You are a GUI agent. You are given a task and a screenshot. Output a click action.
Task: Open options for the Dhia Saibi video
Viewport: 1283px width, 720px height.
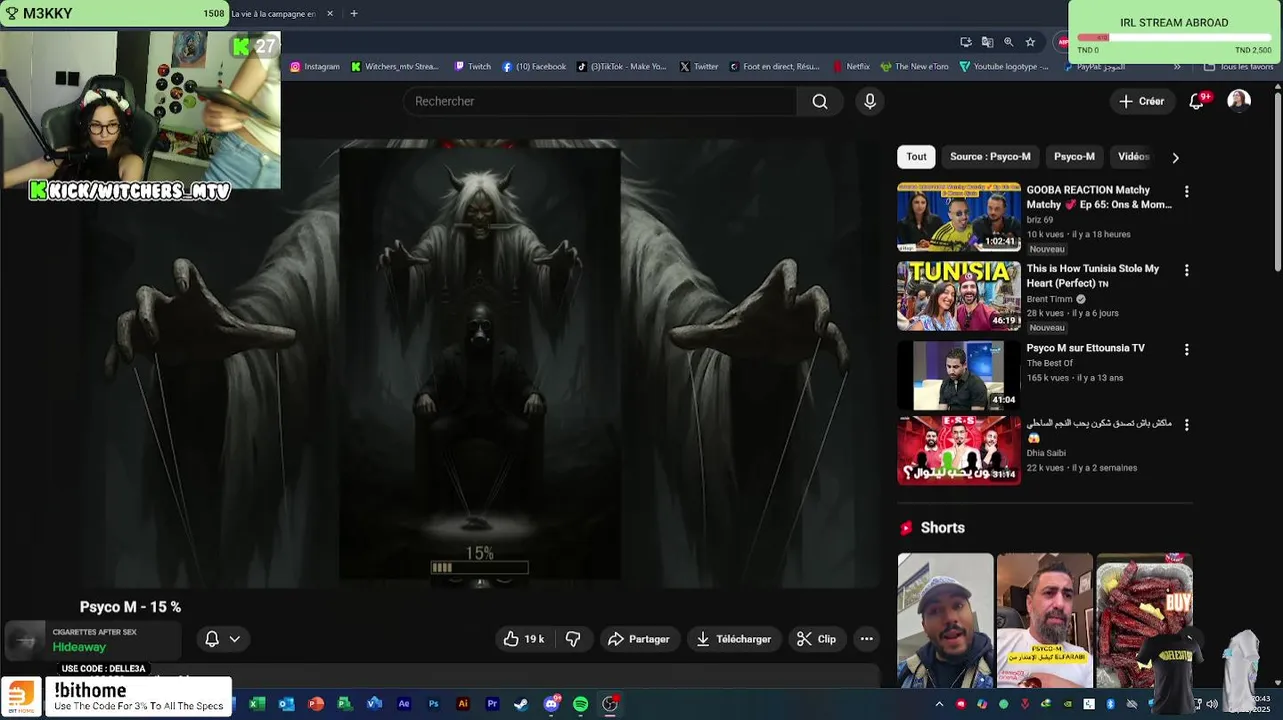[x=1187, y=424]
